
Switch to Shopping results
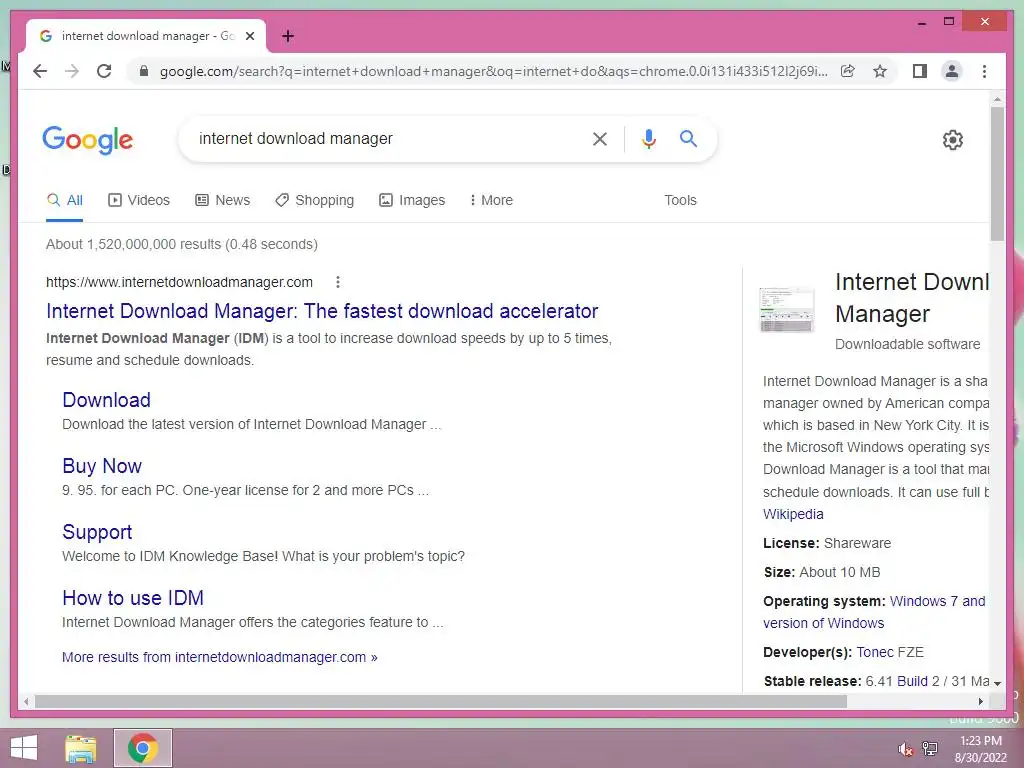(x=314, y=200)
